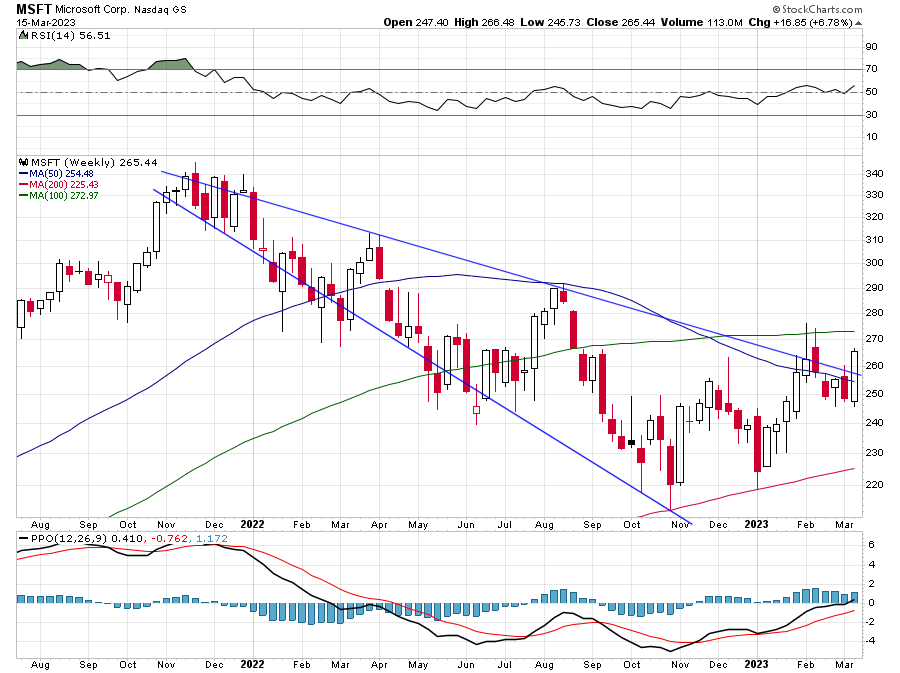Click the MA(50) 254.48 legend text
900x673 pixels.
click(61, 173)
